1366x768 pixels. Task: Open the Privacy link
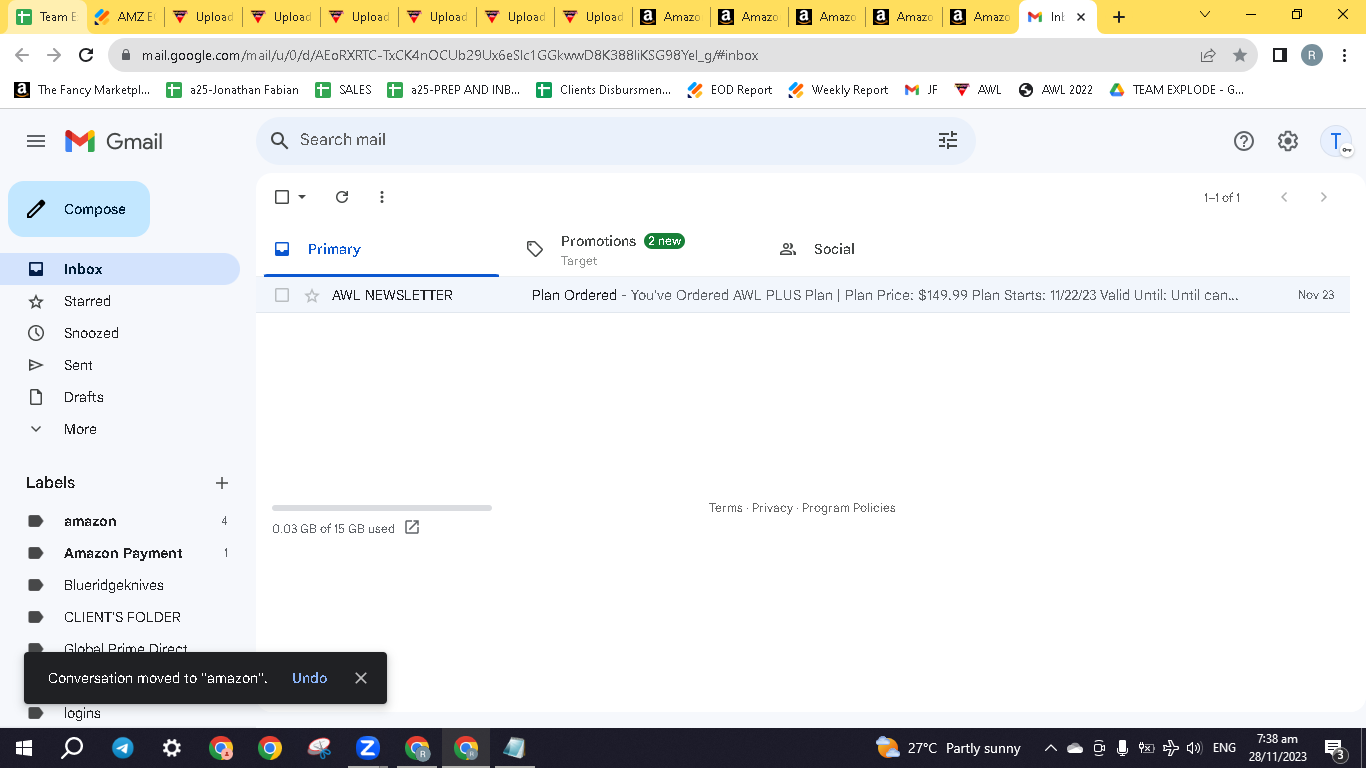772,508
